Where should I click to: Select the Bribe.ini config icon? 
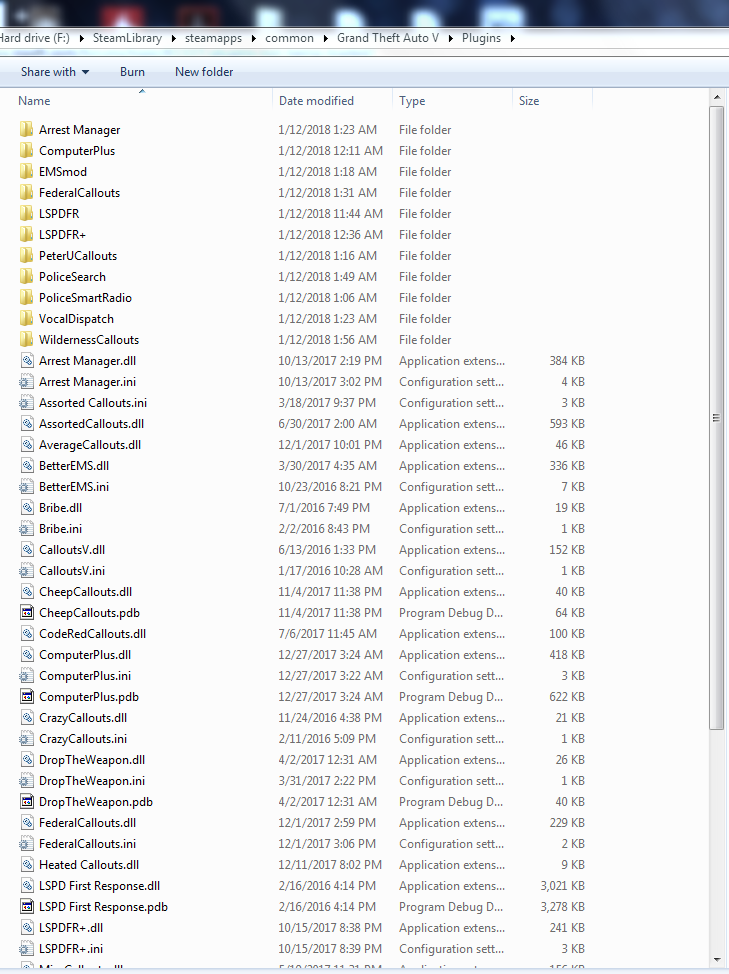tap(26, 529)
